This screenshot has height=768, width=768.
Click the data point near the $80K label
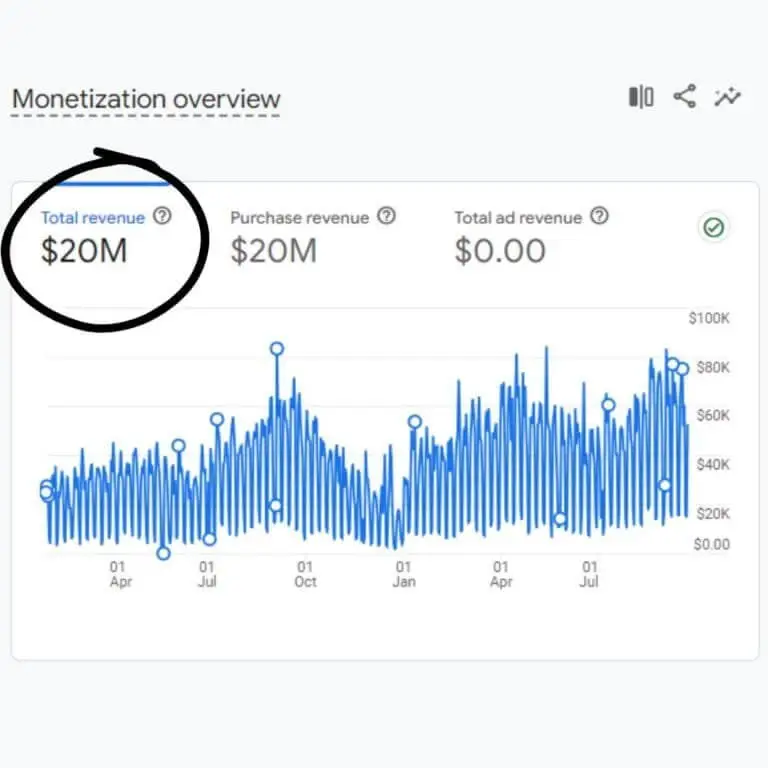click(x=682, y=369)
